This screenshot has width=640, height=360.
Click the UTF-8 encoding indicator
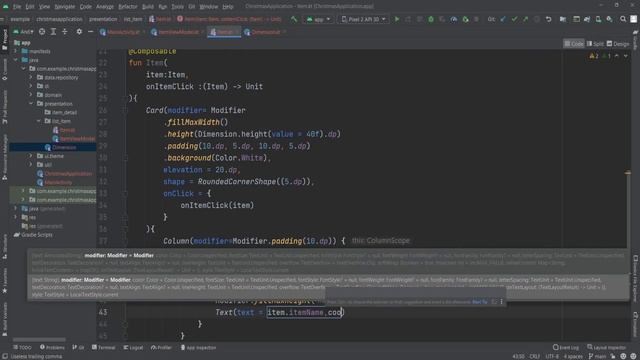[552, 356]
